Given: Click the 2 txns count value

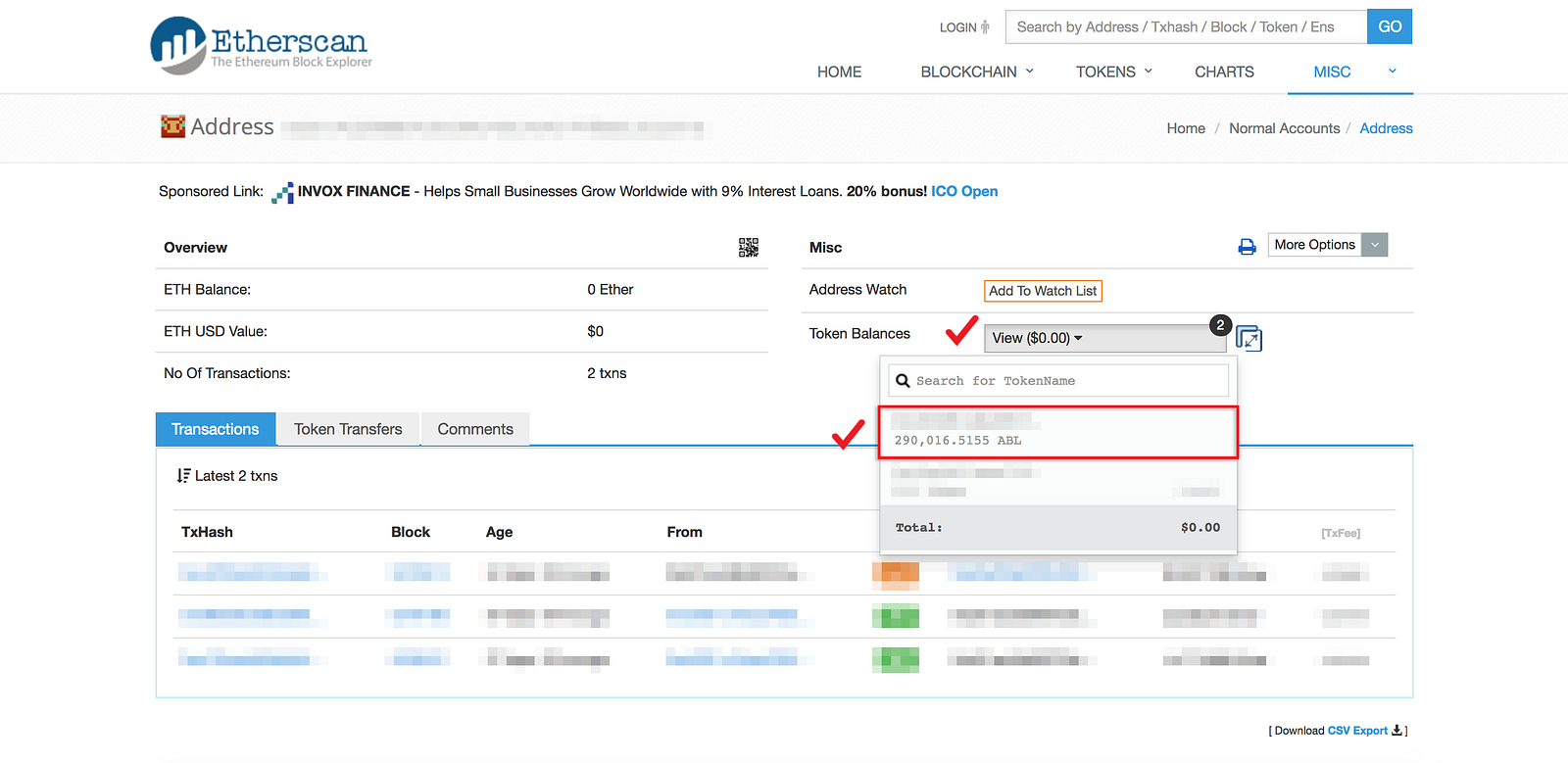Looking at the screenshot, I should click(x=607, y=373).
